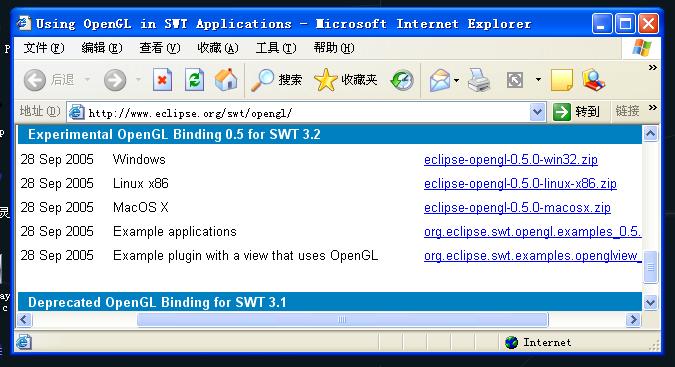Click the vertical scrollbar down arrow
The height and width of the screenshot is (367, 675).
[650, 302]
